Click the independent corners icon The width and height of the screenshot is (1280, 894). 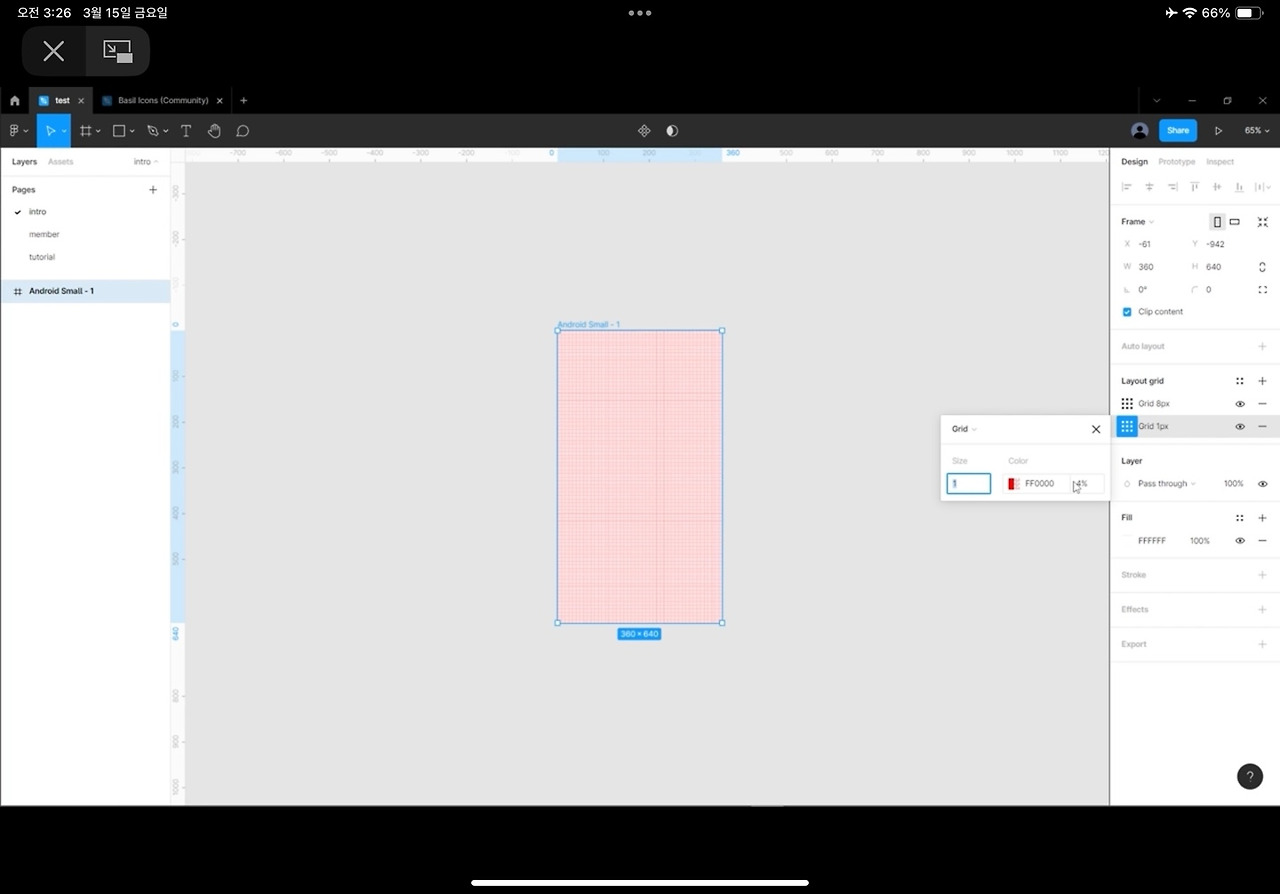click(x=1263, y=290)
